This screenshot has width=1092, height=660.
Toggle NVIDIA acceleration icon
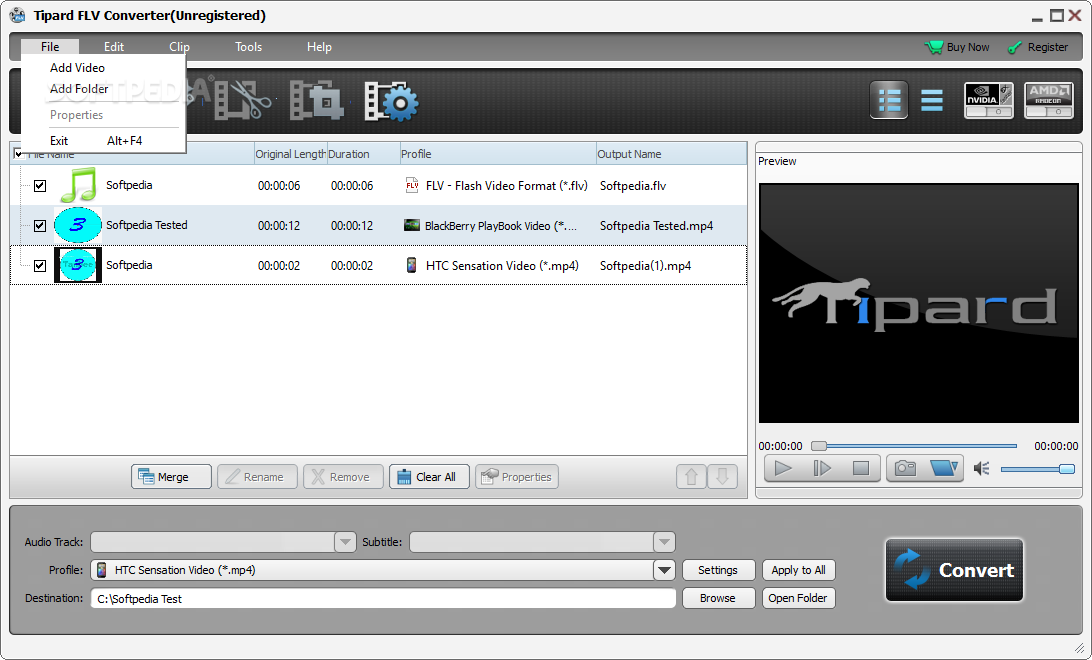point(988,100)
